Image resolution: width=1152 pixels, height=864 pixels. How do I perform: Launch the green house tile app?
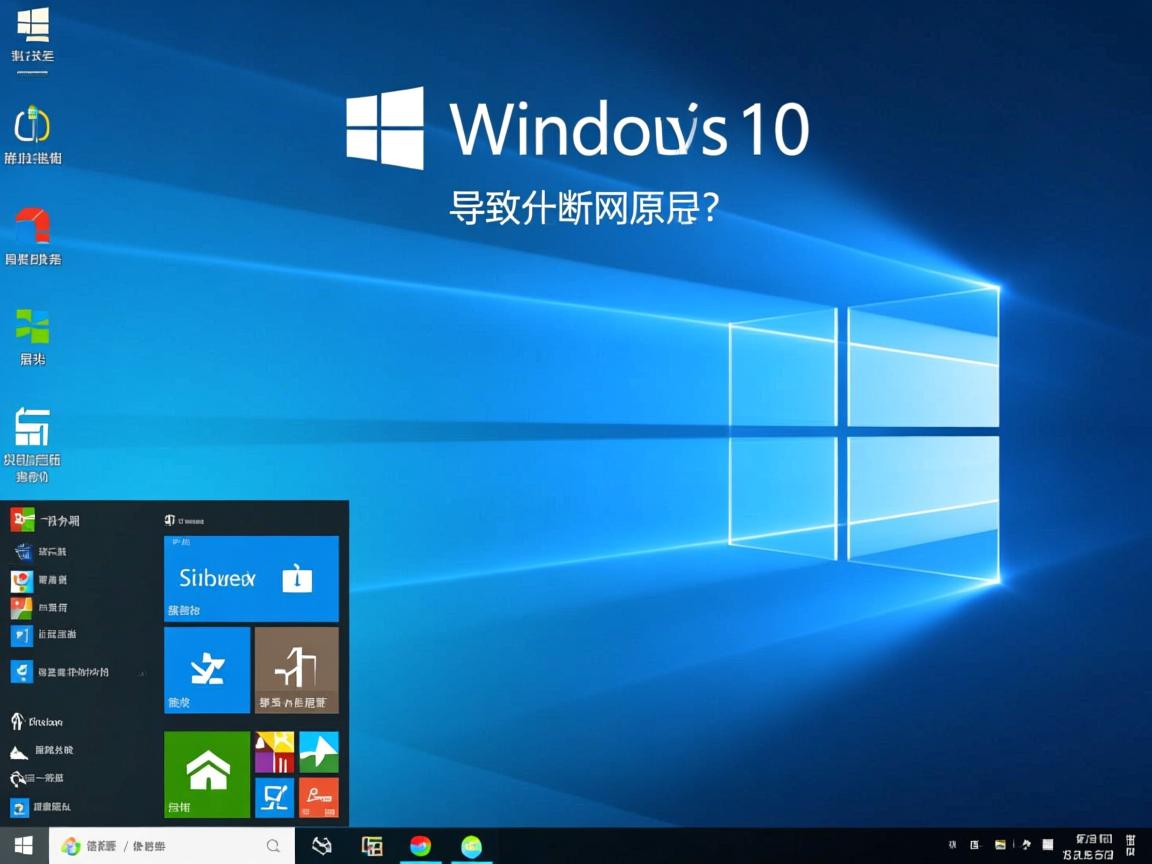coord(206,773)
